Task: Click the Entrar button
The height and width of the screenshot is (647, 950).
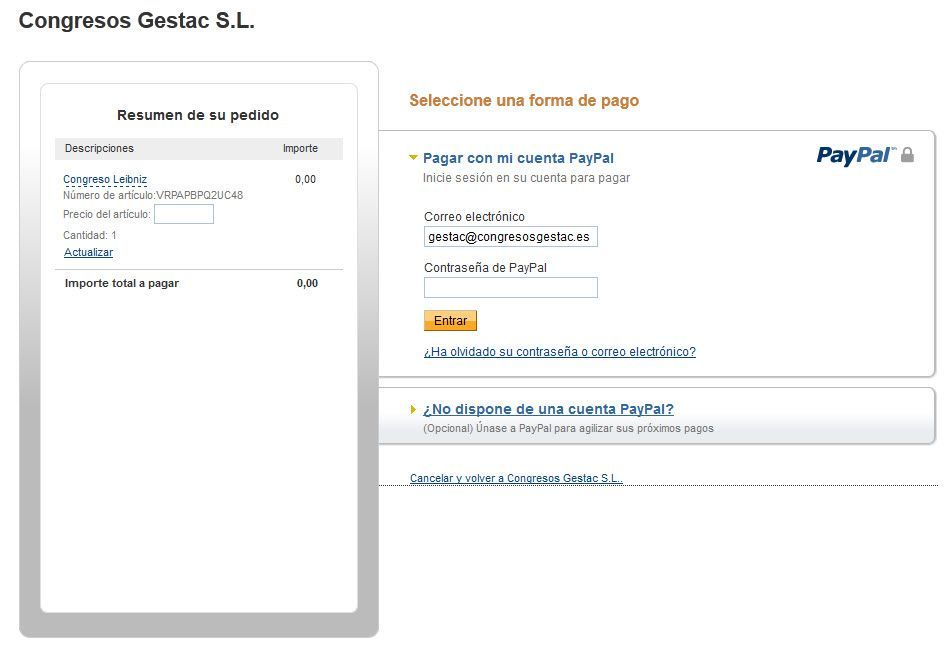Action: pos(450,320)
